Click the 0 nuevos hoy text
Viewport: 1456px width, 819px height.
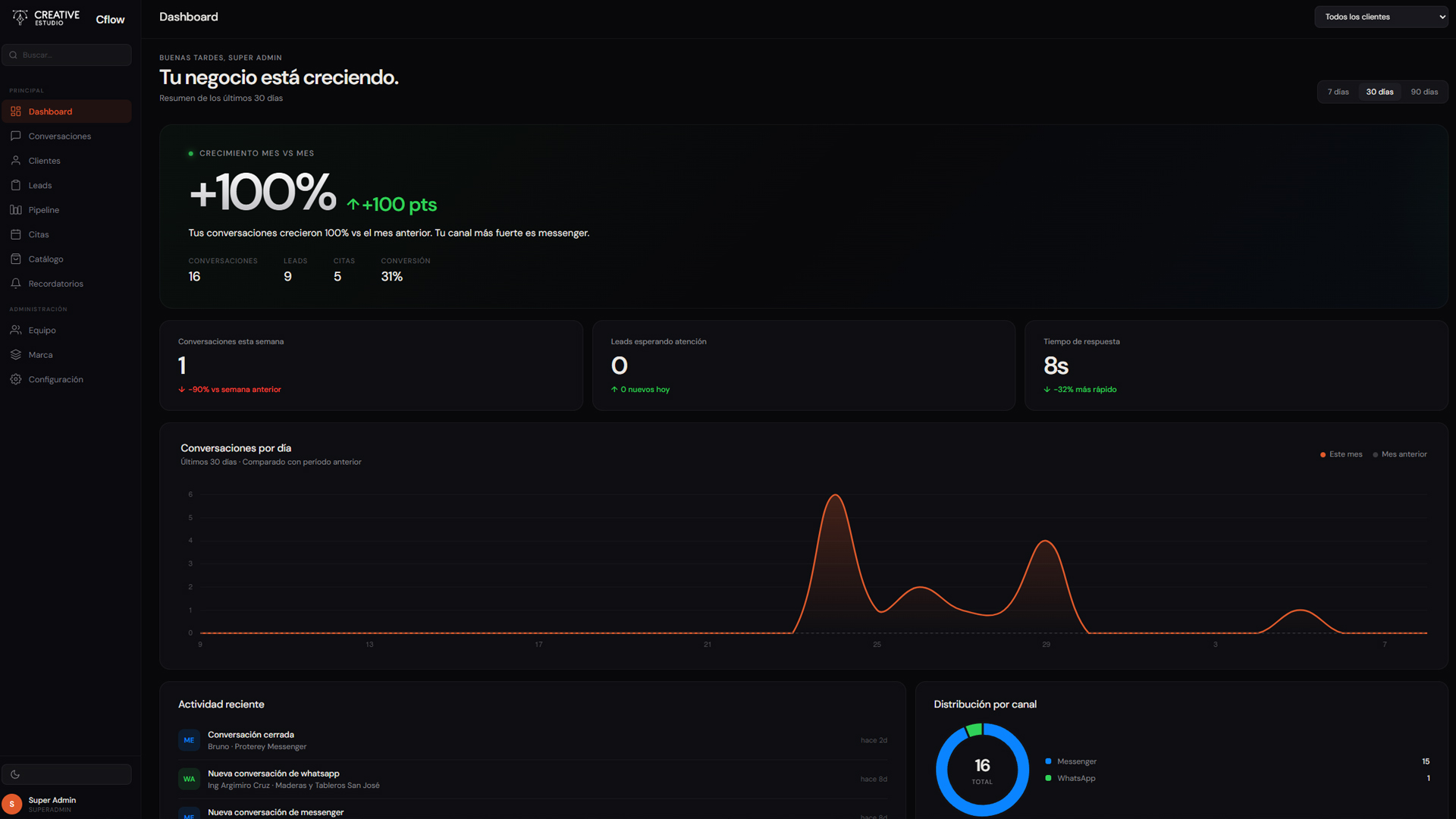coord(640,390)
